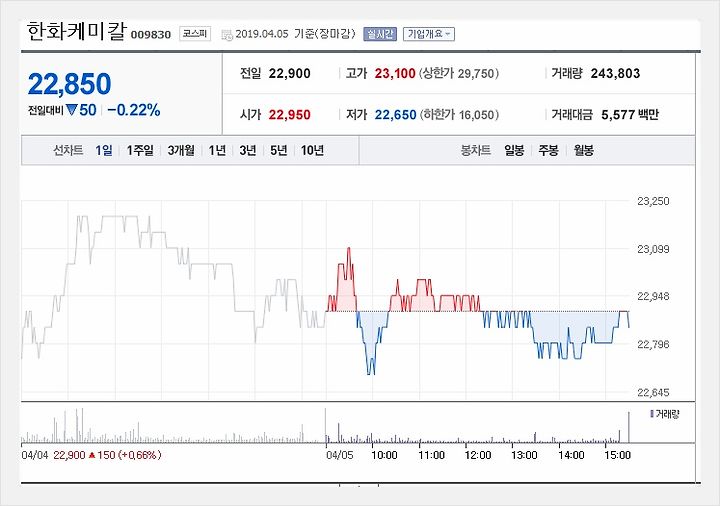The image size is (720, 506).
Task: Click the 13:00 time axis label
Action: 524,455
